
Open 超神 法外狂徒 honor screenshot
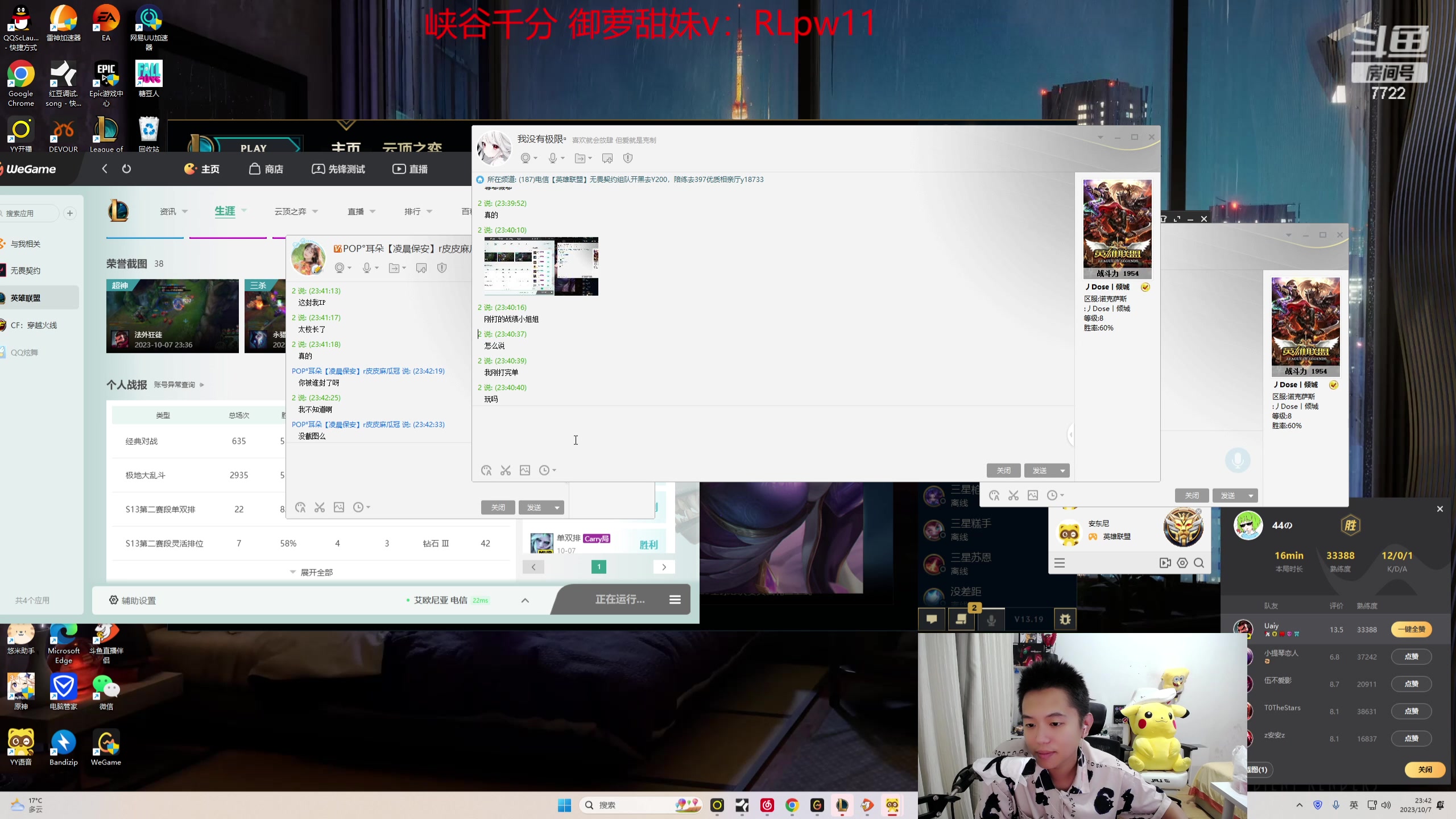pos(172,316)
